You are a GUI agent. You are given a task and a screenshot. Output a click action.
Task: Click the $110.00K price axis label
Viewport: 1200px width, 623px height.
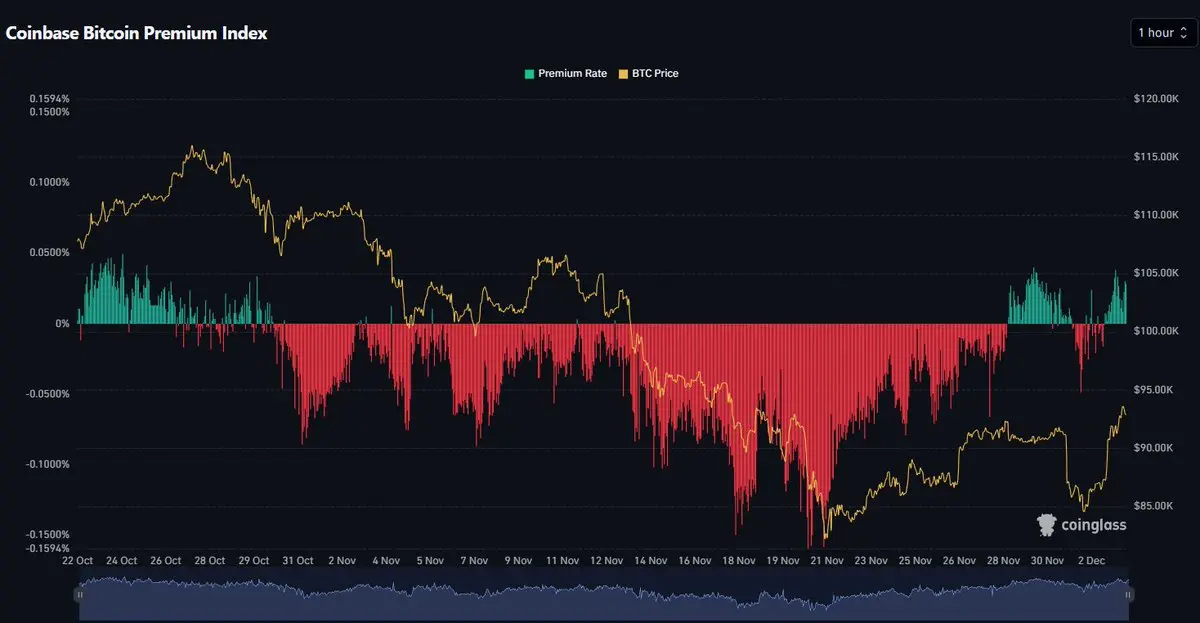point(1158,215)
